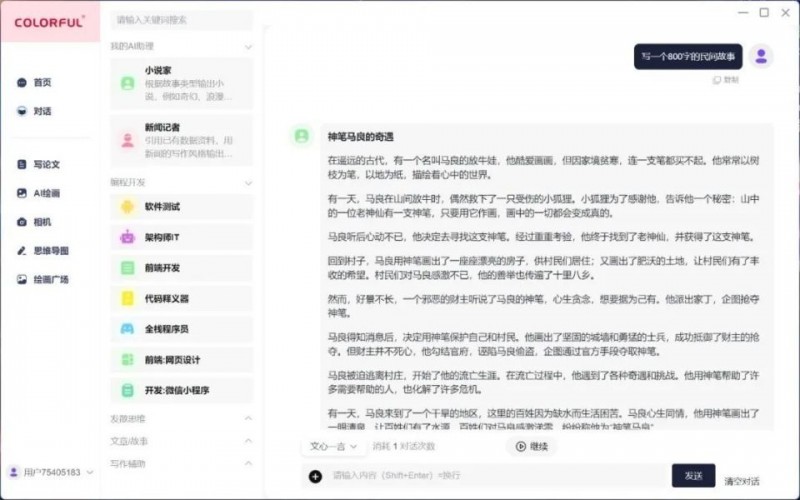800x500 pixels.
Task: Open the 相机 camera tool
Action: tap(40, 221)
